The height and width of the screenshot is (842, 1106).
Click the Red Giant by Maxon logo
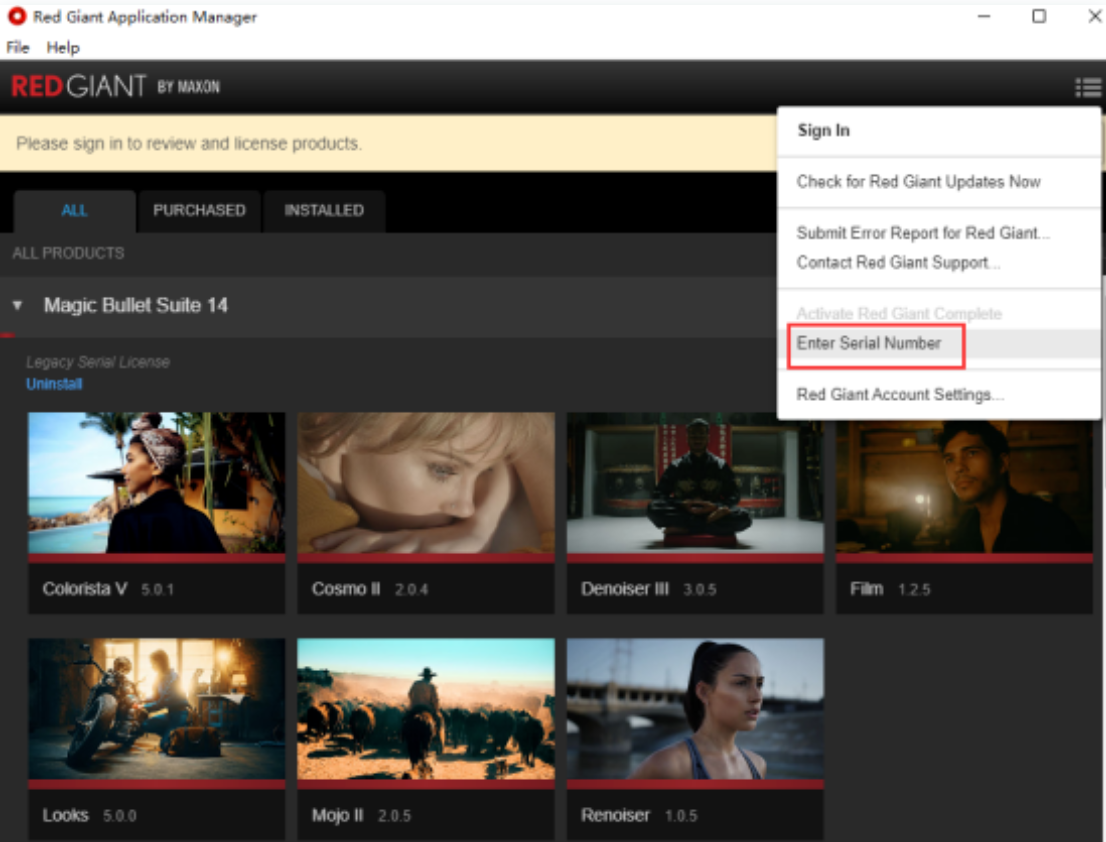pyautogui.click(x=116, y=87)
